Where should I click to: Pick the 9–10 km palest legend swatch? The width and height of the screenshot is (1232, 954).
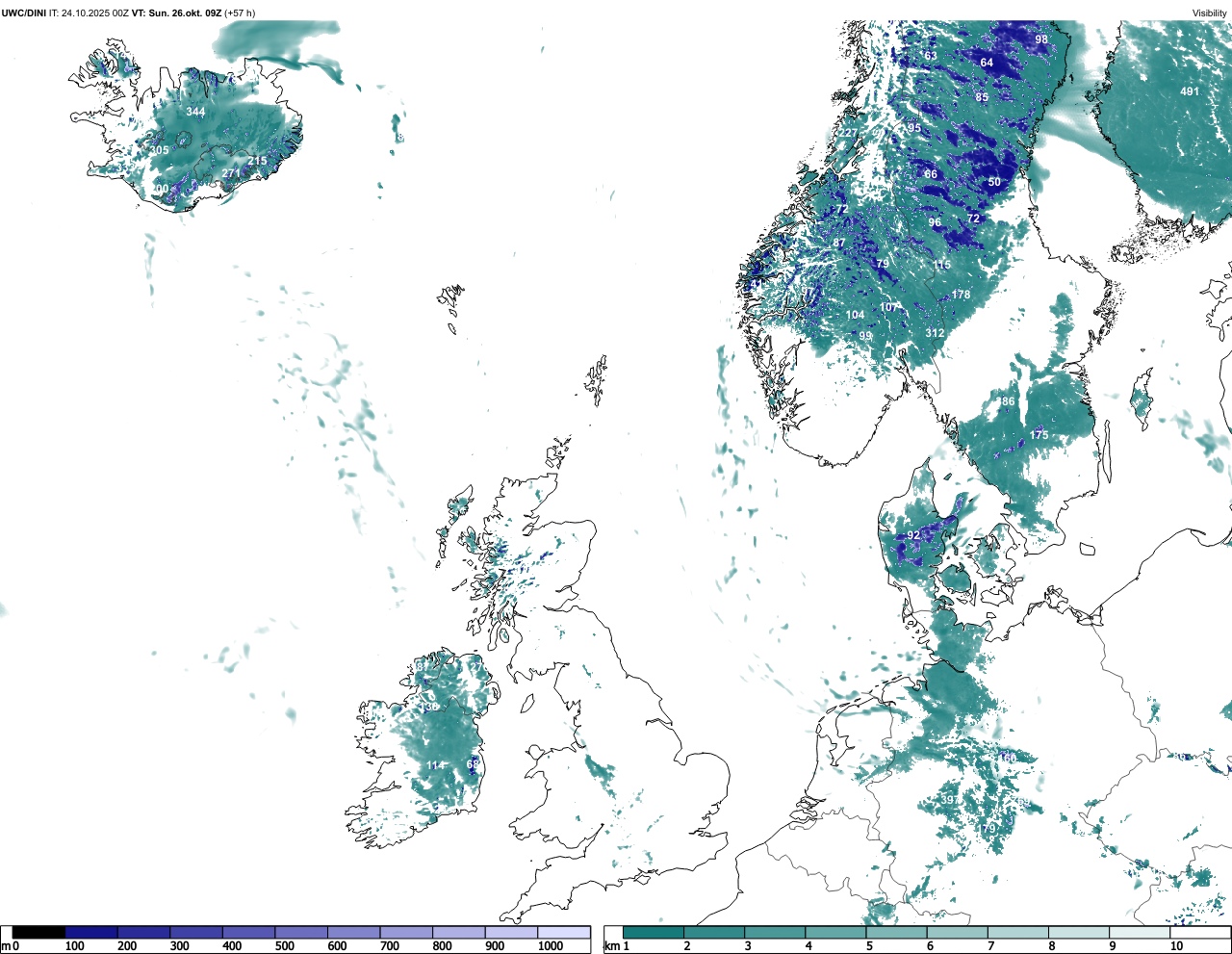tap(1140, 932)
